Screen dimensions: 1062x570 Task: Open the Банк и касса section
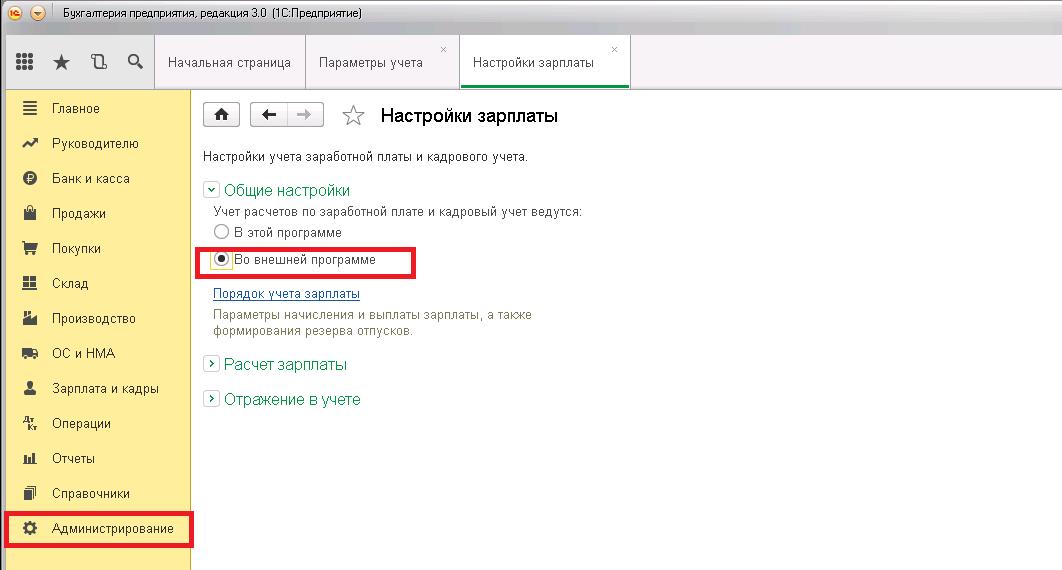click(x=91, y=179)
